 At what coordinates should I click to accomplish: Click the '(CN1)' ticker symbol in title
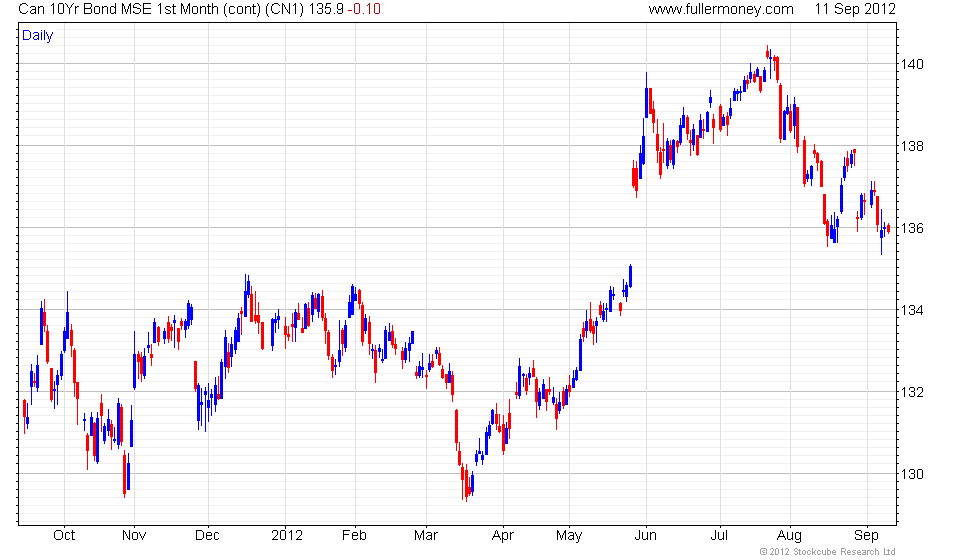[x=286, y=9]
